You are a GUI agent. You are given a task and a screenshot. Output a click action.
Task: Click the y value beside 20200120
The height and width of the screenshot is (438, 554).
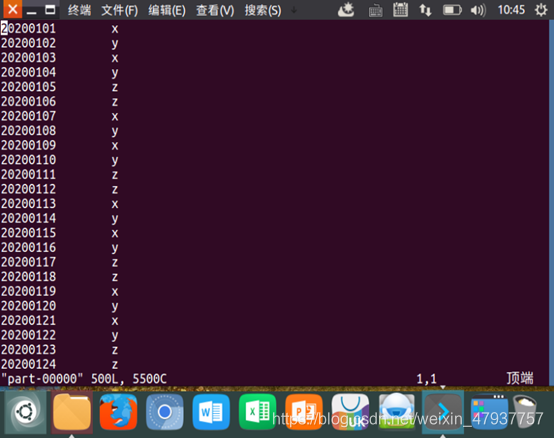115,307
